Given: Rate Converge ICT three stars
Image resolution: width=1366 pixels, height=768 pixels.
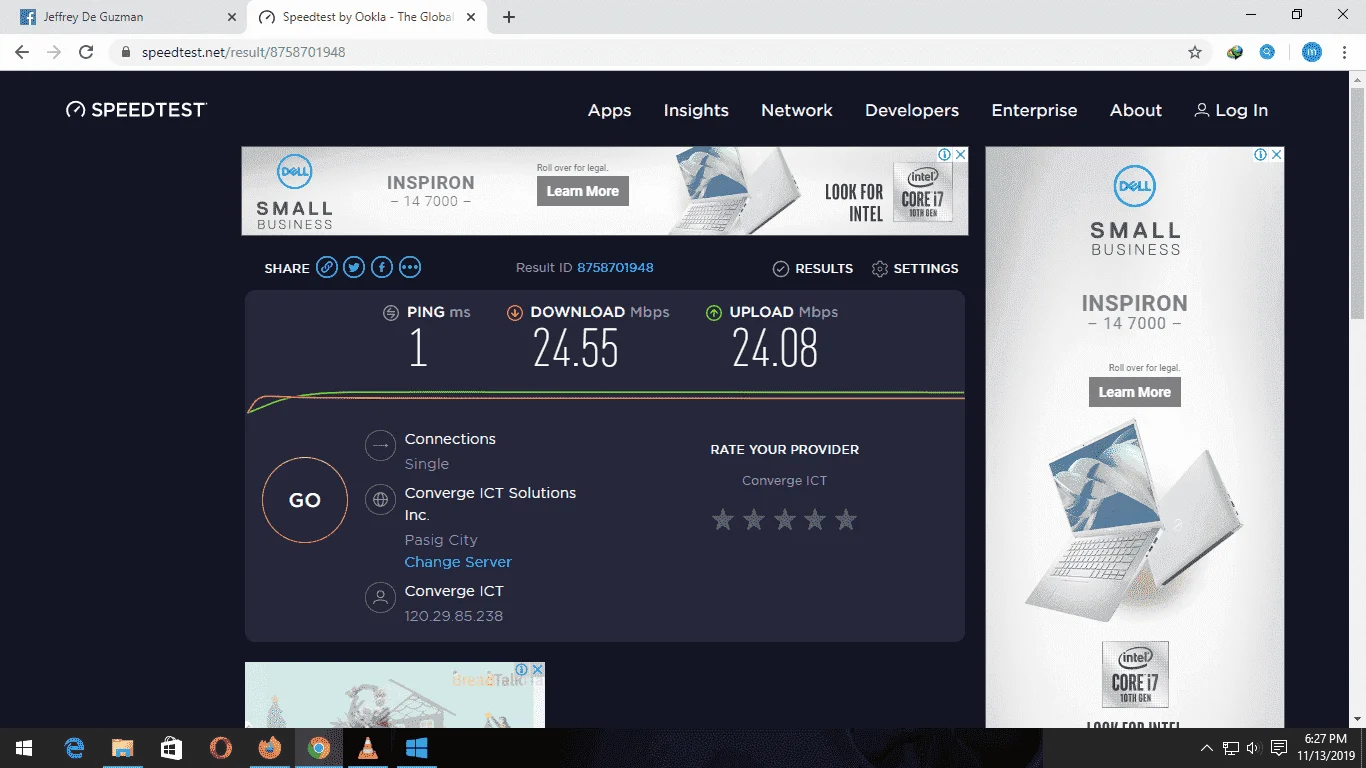Looking at the screenshot, I should click(785, 519).
